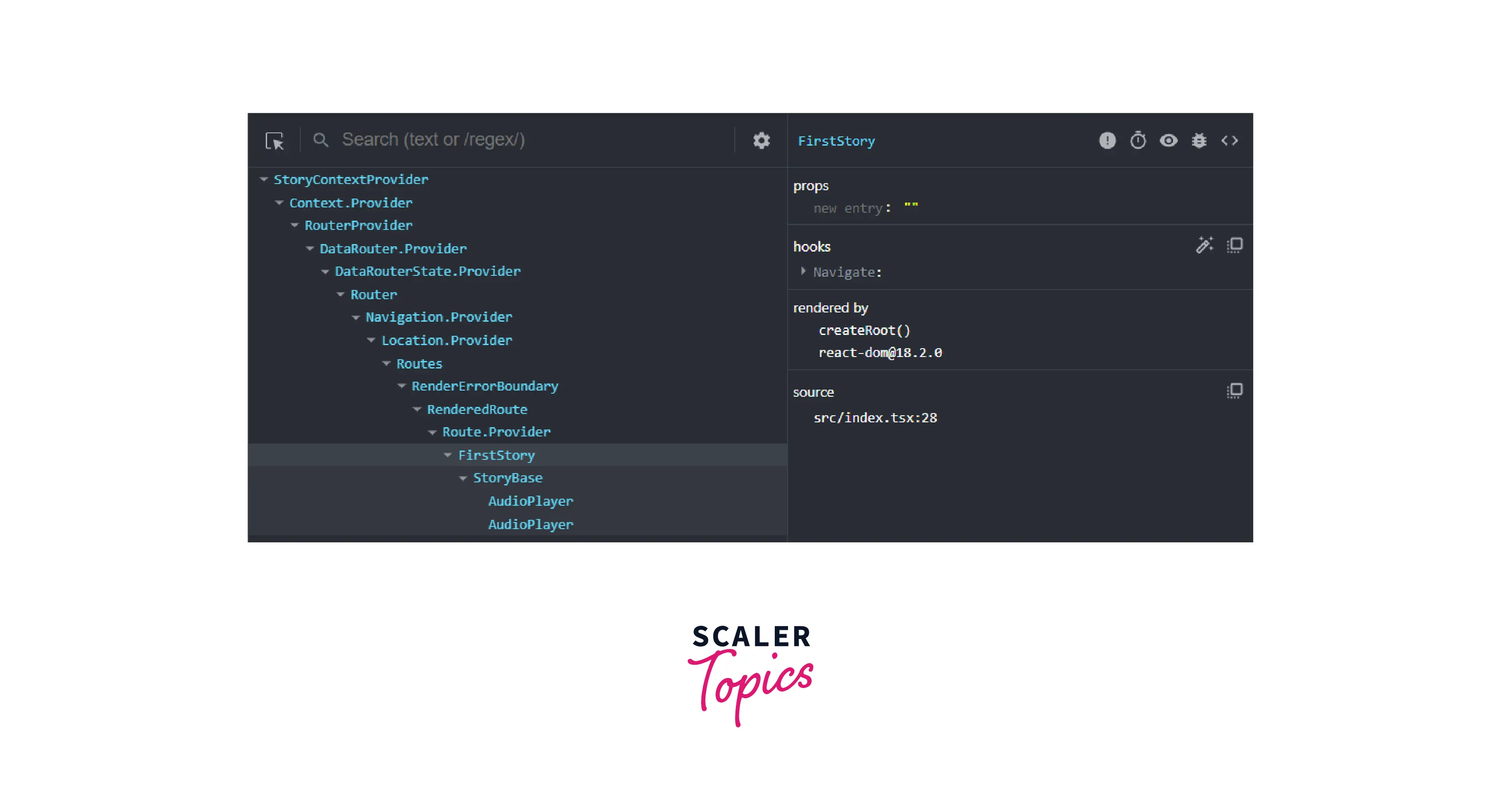
Task: Click the error boundary toggle icon
Action: coord(1107,140)
